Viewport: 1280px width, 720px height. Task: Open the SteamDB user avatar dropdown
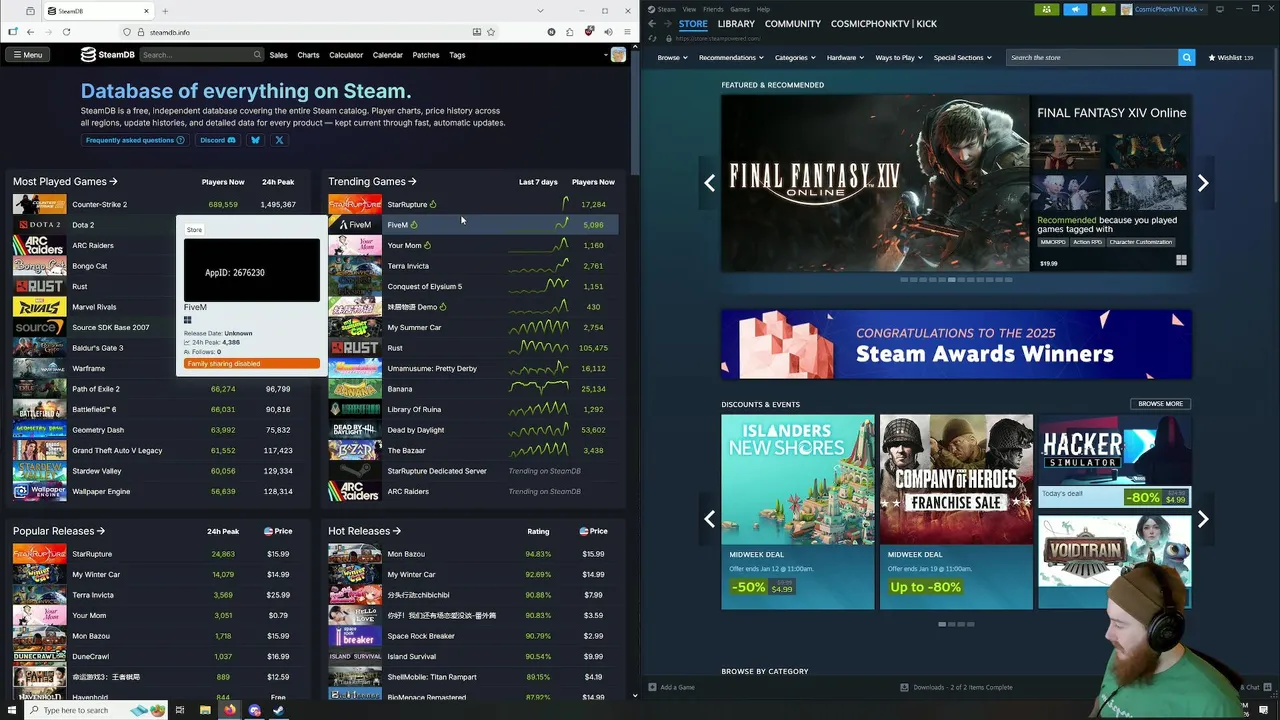616,55
